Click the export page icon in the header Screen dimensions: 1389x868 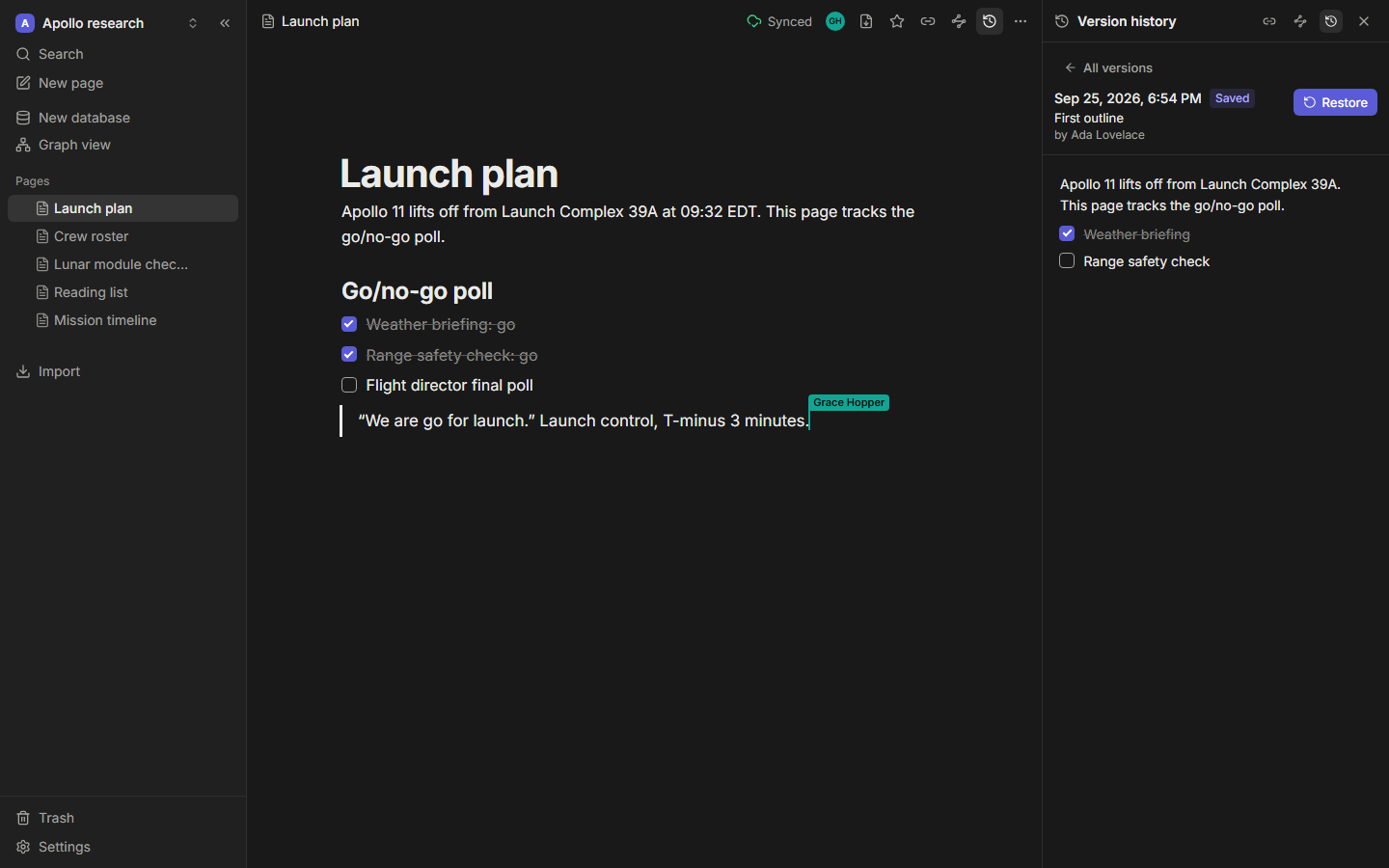[x=866, y=21]
